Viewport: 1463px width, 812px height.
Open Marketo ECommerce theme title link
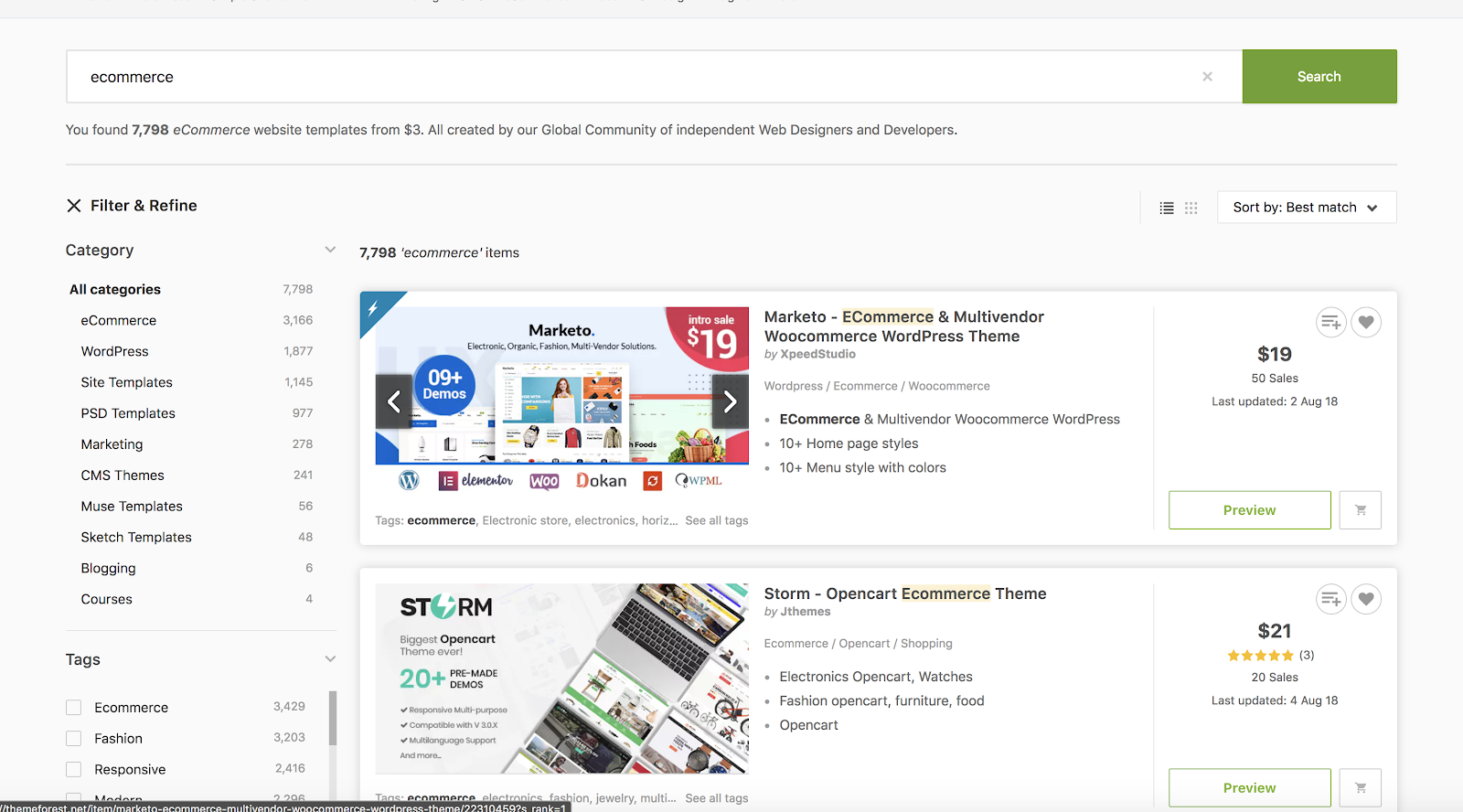pos(904,326)
